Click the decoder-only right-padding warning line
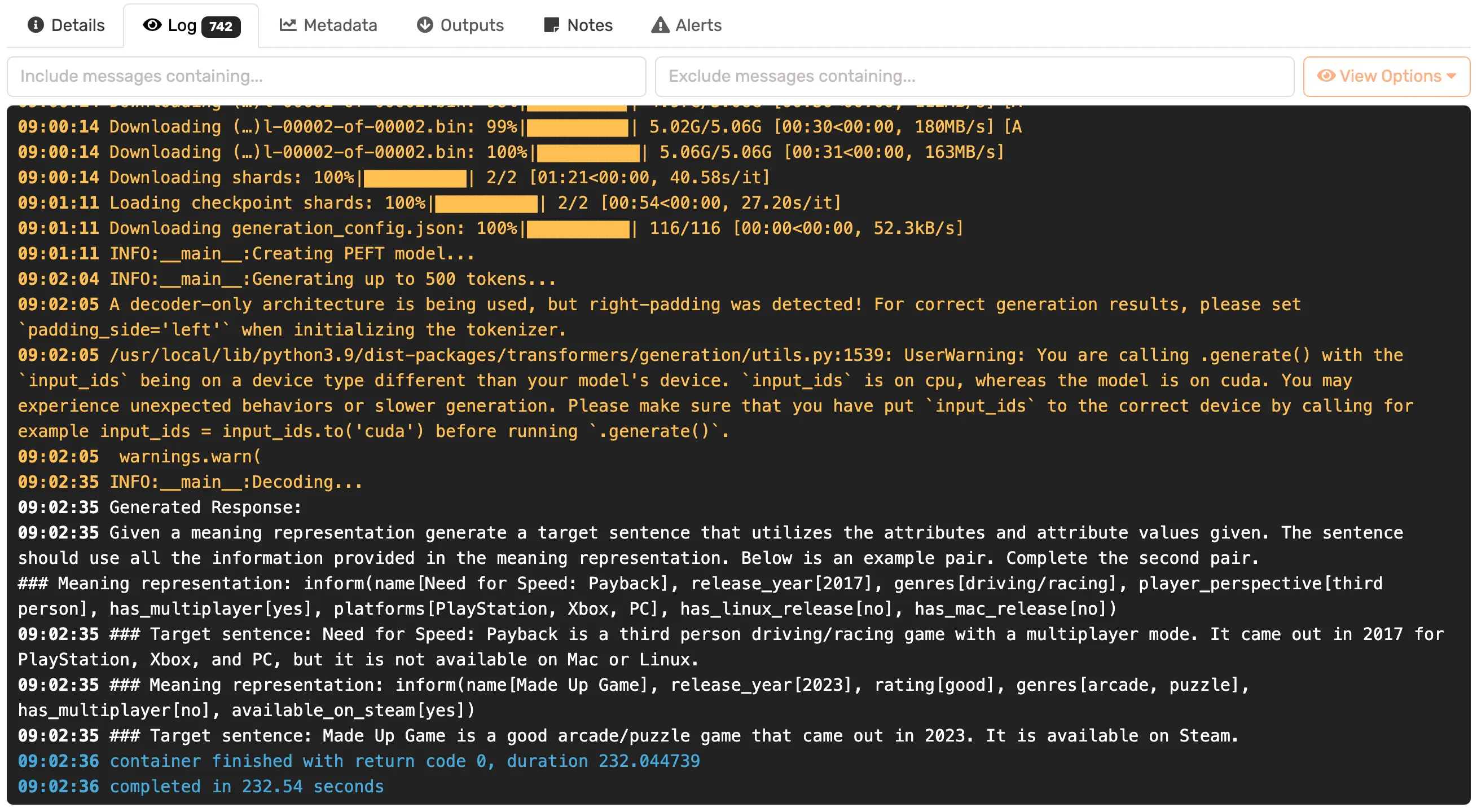 [660, 317]
